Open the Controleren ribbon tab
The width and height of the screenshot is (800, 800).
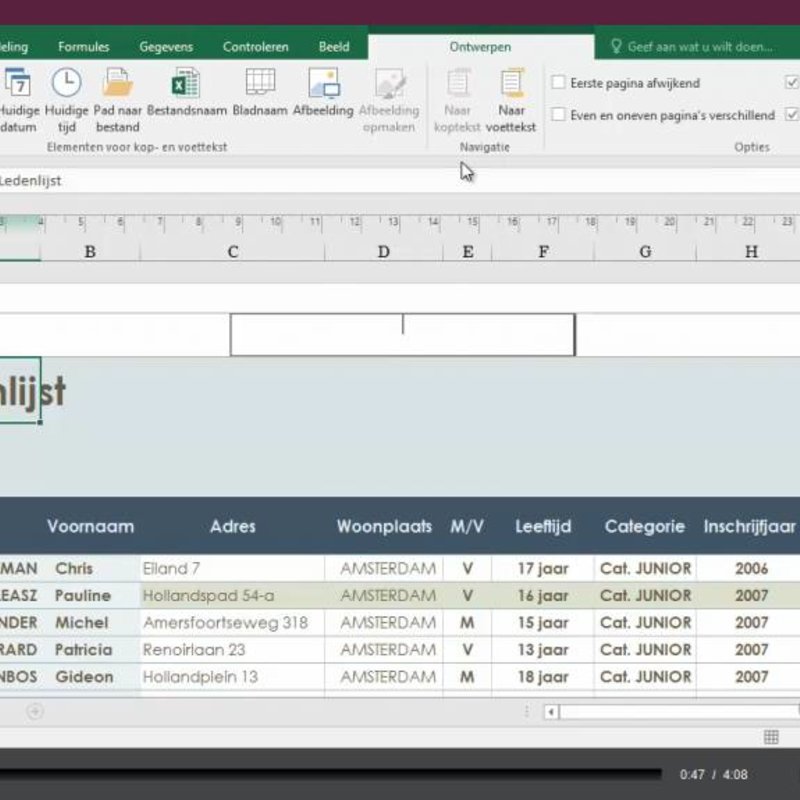coord(256,47)
